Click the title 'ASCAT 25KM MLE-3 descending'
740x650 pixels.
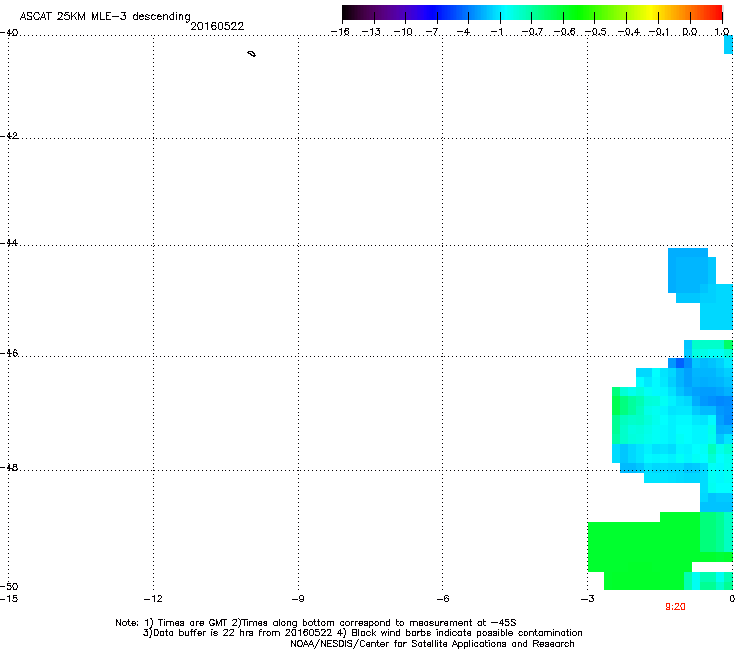tap(105, 16)
